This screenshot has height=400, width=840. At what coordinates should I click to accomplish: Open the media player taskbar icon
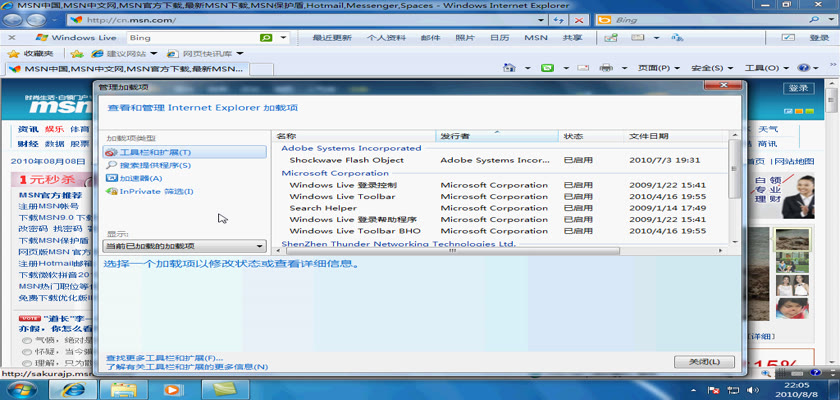tap(171, 389)
